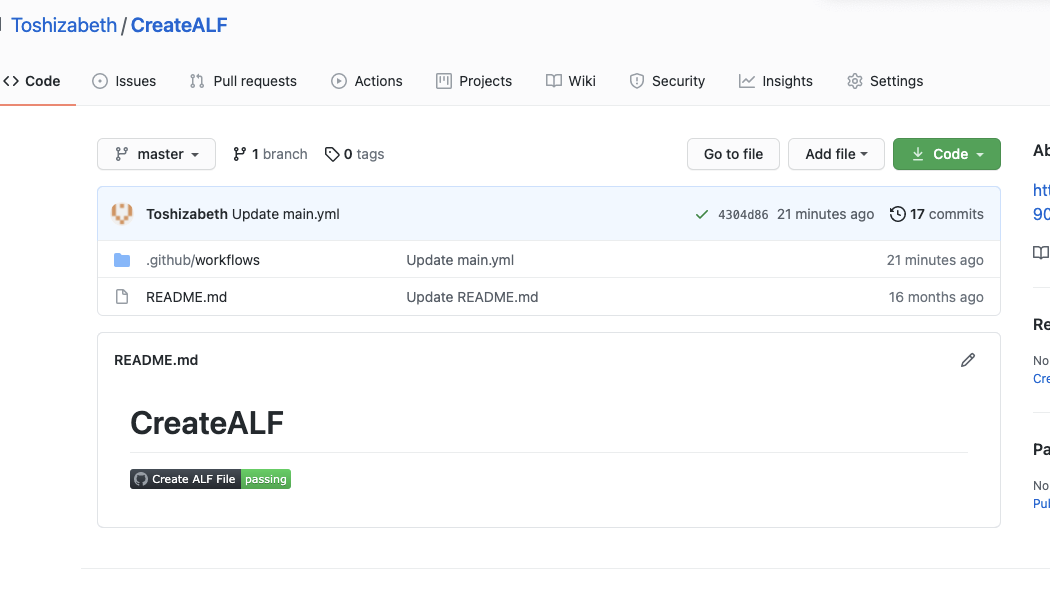This screenshot has width=1050, height=596.
Task: Open README.md in the file list
Action: point(186,297)
